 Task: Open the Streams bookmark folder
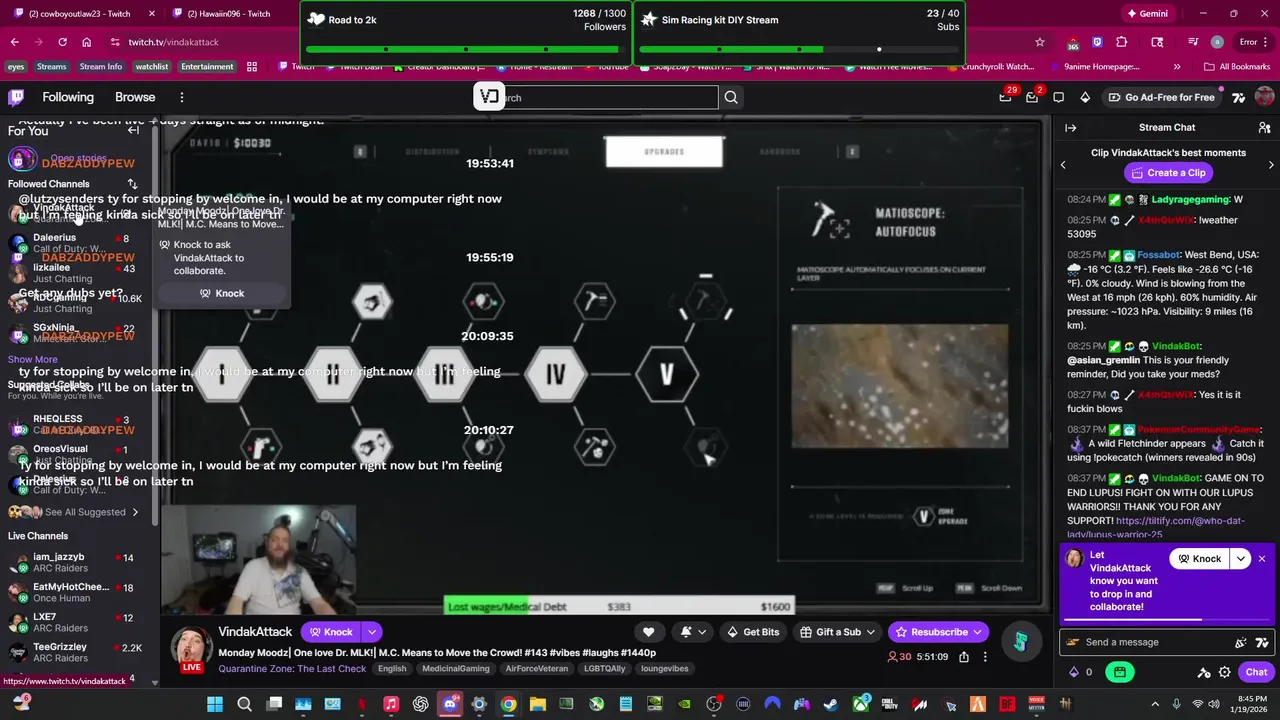pos(52,67)
